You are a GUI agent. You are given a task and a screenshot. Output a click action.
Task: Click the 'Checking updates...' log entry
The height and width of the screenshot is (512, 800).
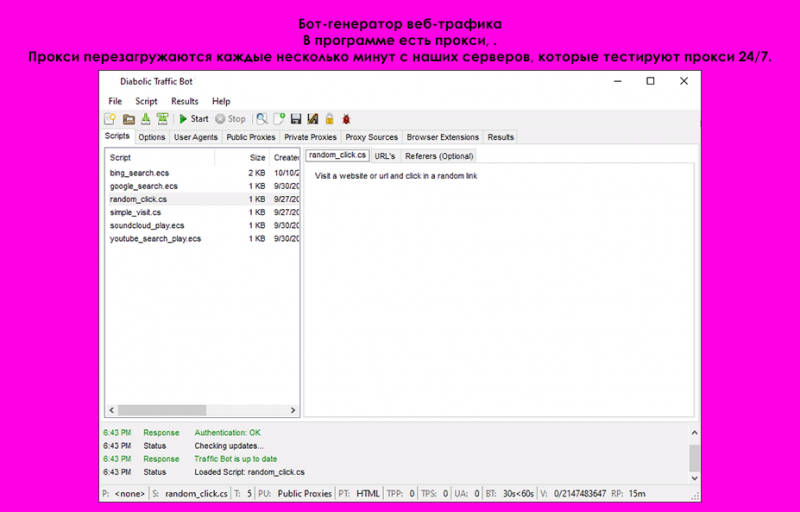229,446
